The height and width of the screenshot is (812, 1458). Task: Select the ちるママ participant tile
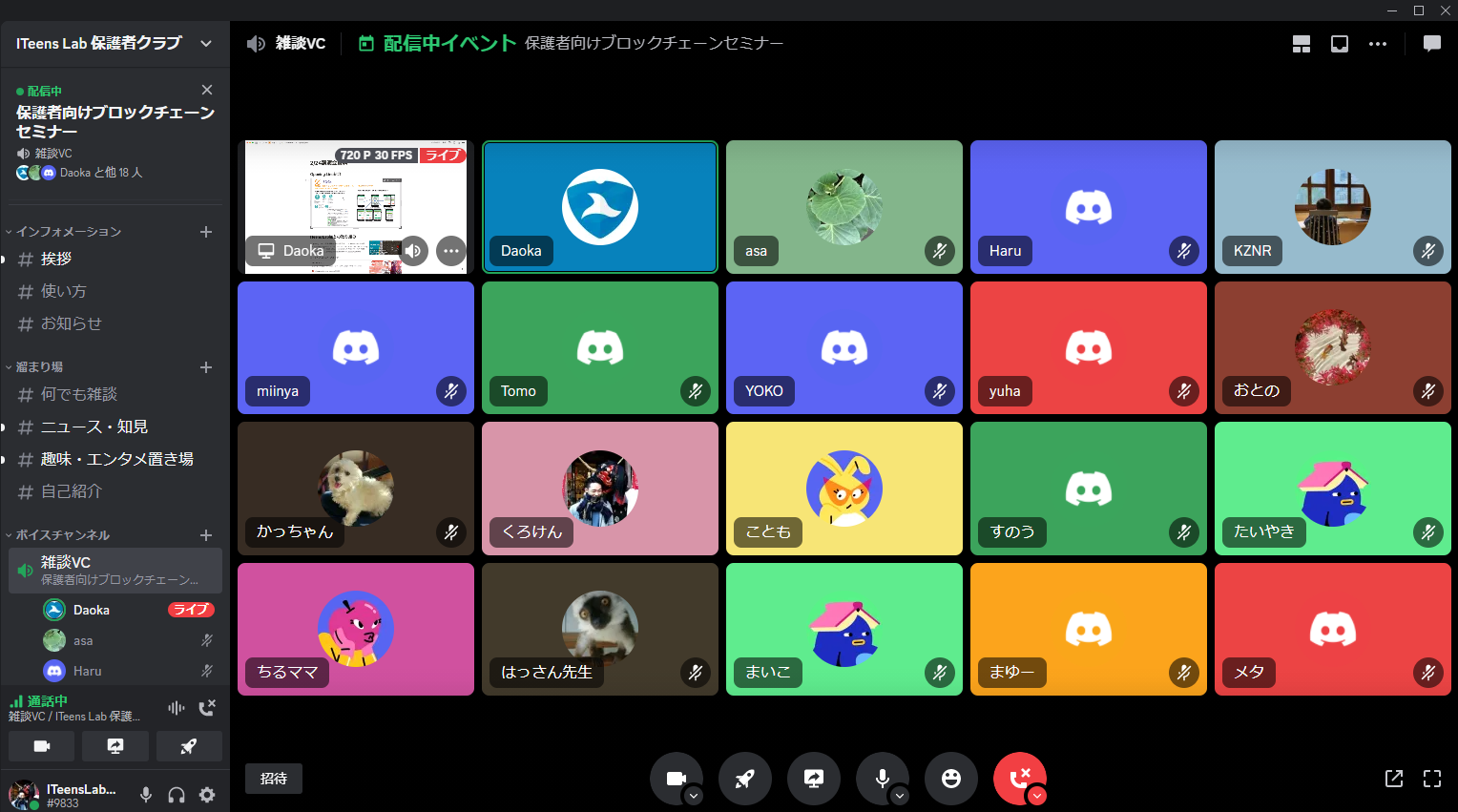coord(356,629)
